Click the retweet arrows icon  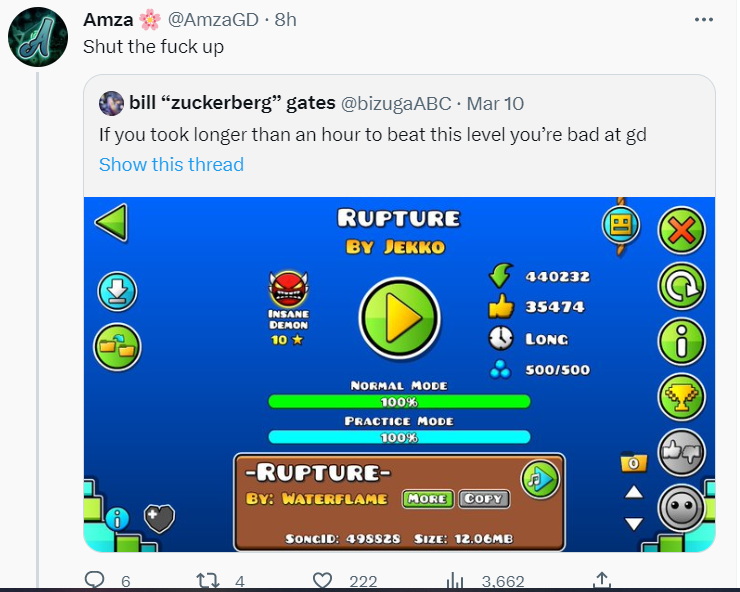tap(208, 581)
